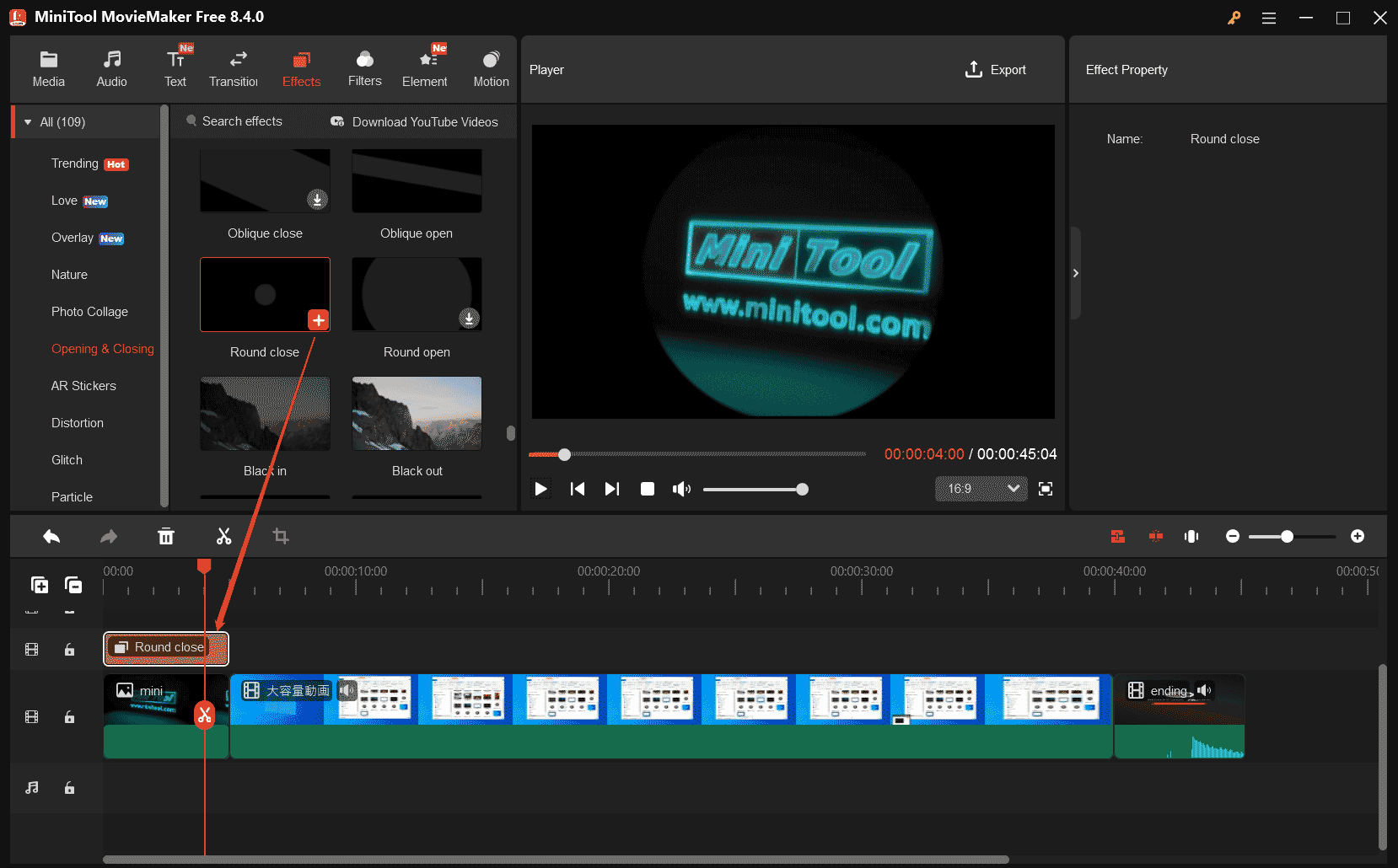Open the Motion effects panel
The height and width of the screenshot is (868, 1398).
491,67
